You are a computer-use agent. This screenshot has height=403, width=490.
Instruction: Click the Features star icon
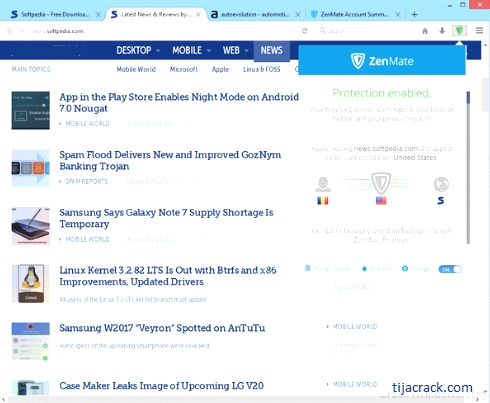coord(364,269)
